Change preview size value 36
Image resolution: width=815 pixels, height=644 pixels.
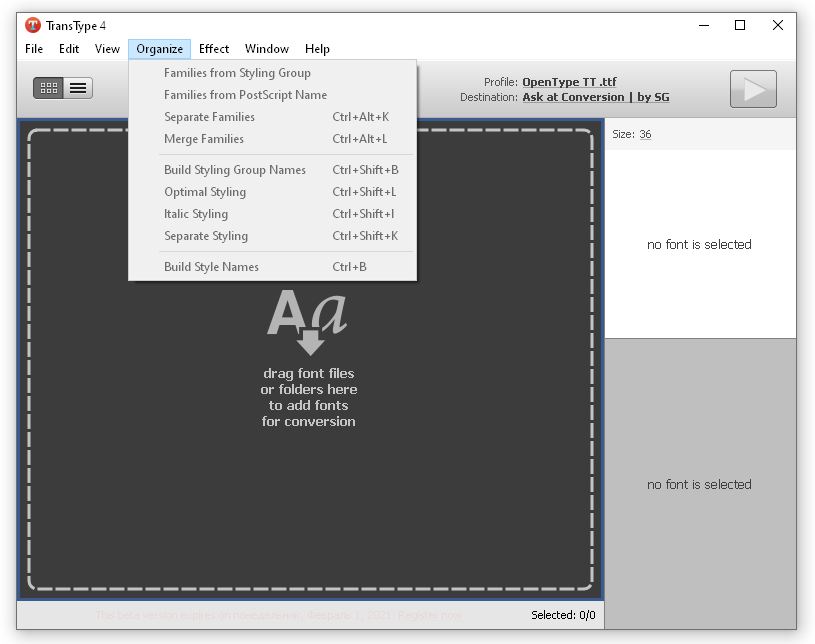pyautogui.click(x=645, y=134)
